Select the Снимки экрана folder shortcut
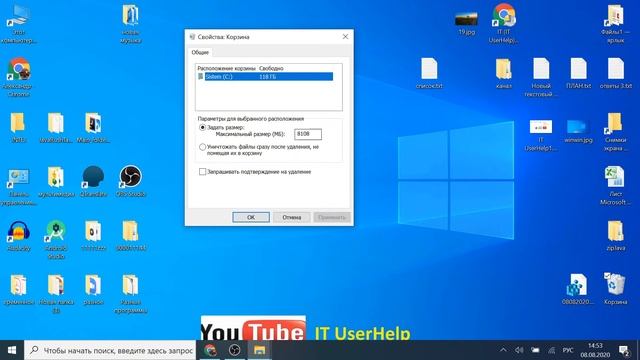 616,131
